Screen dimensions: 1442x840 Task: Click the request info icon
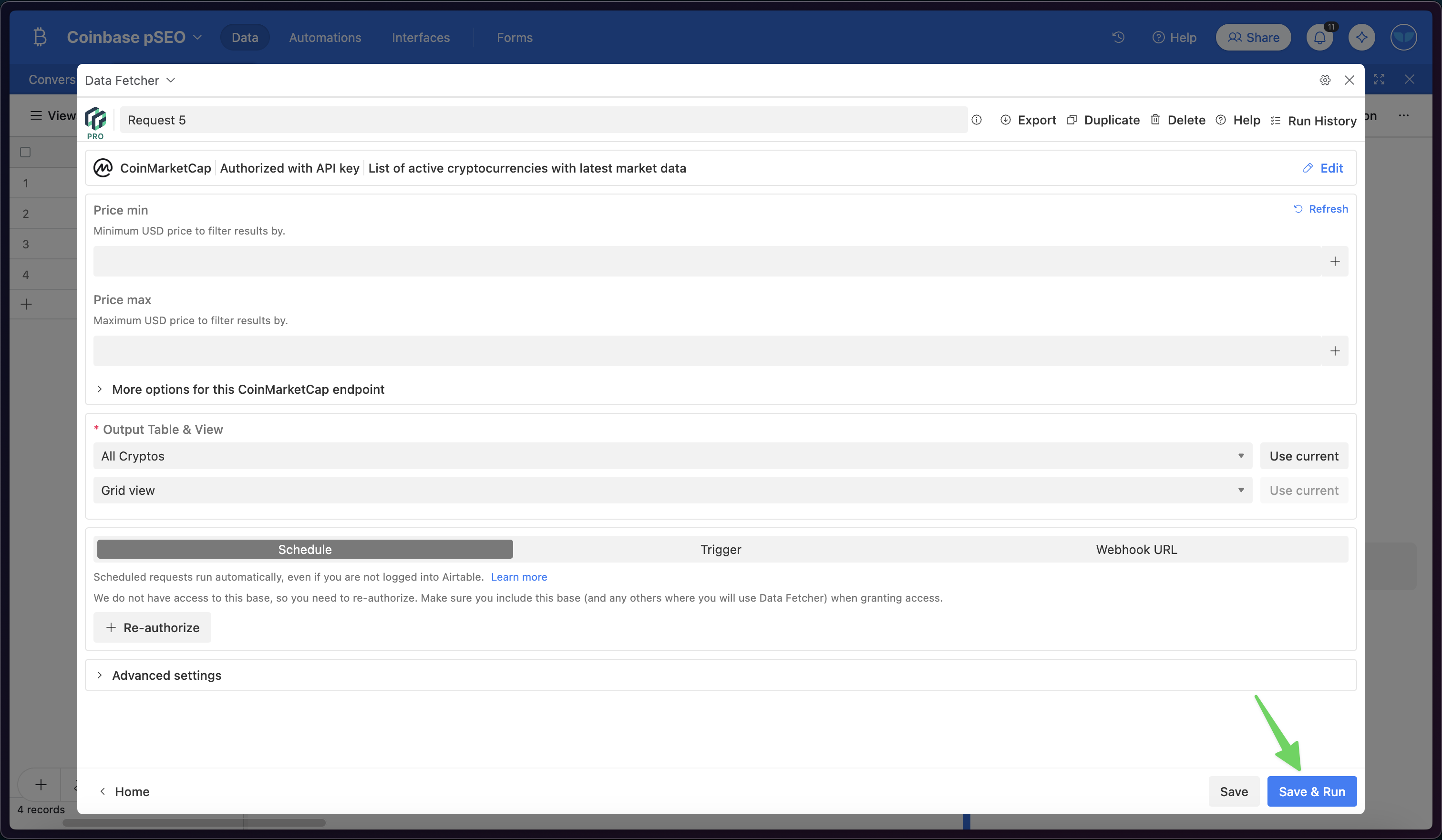(x=977, y=120)
